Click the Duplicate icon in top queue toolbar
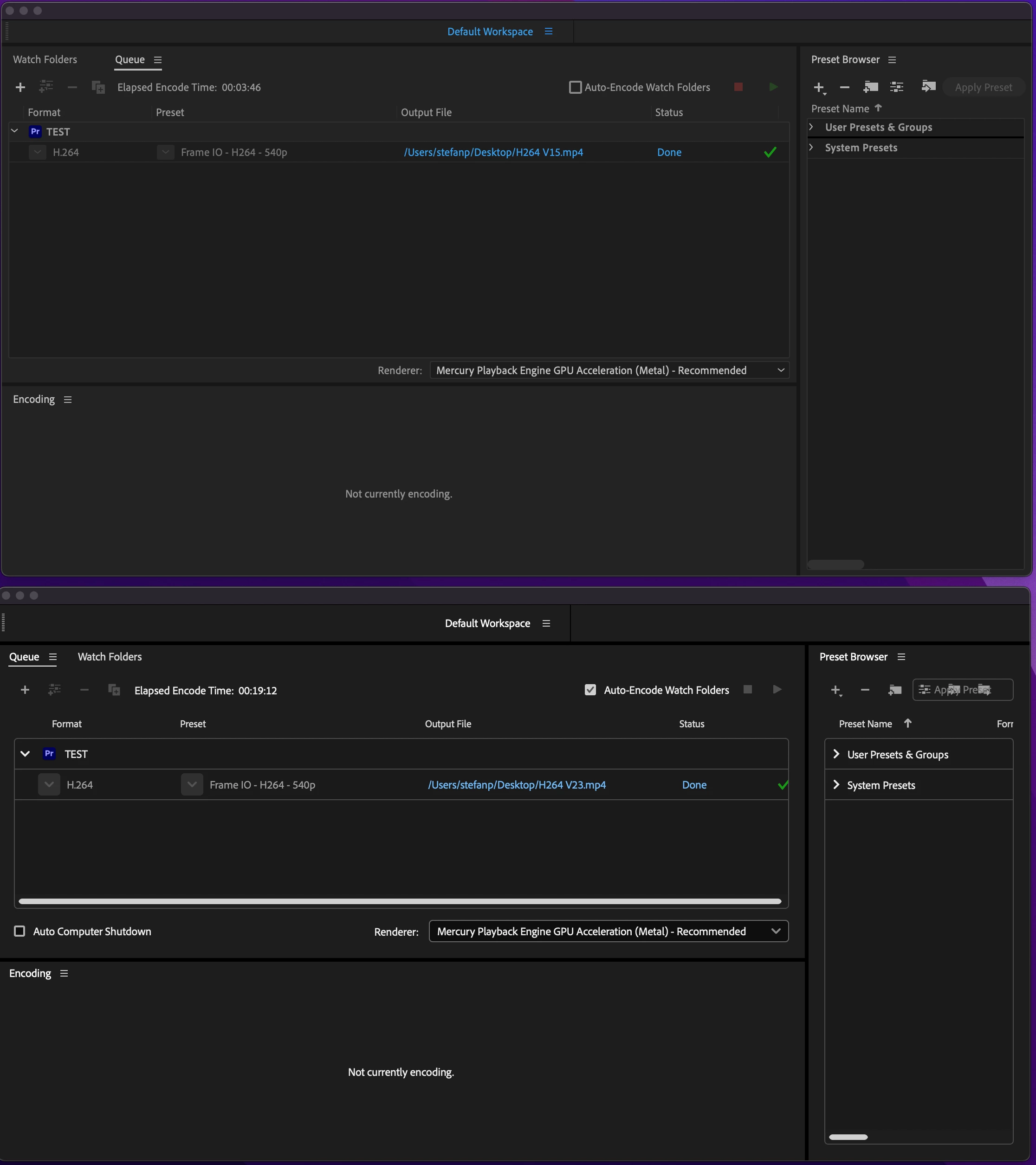The width and height of the screenshot is (1036, 1165). (x=98, y=87)
